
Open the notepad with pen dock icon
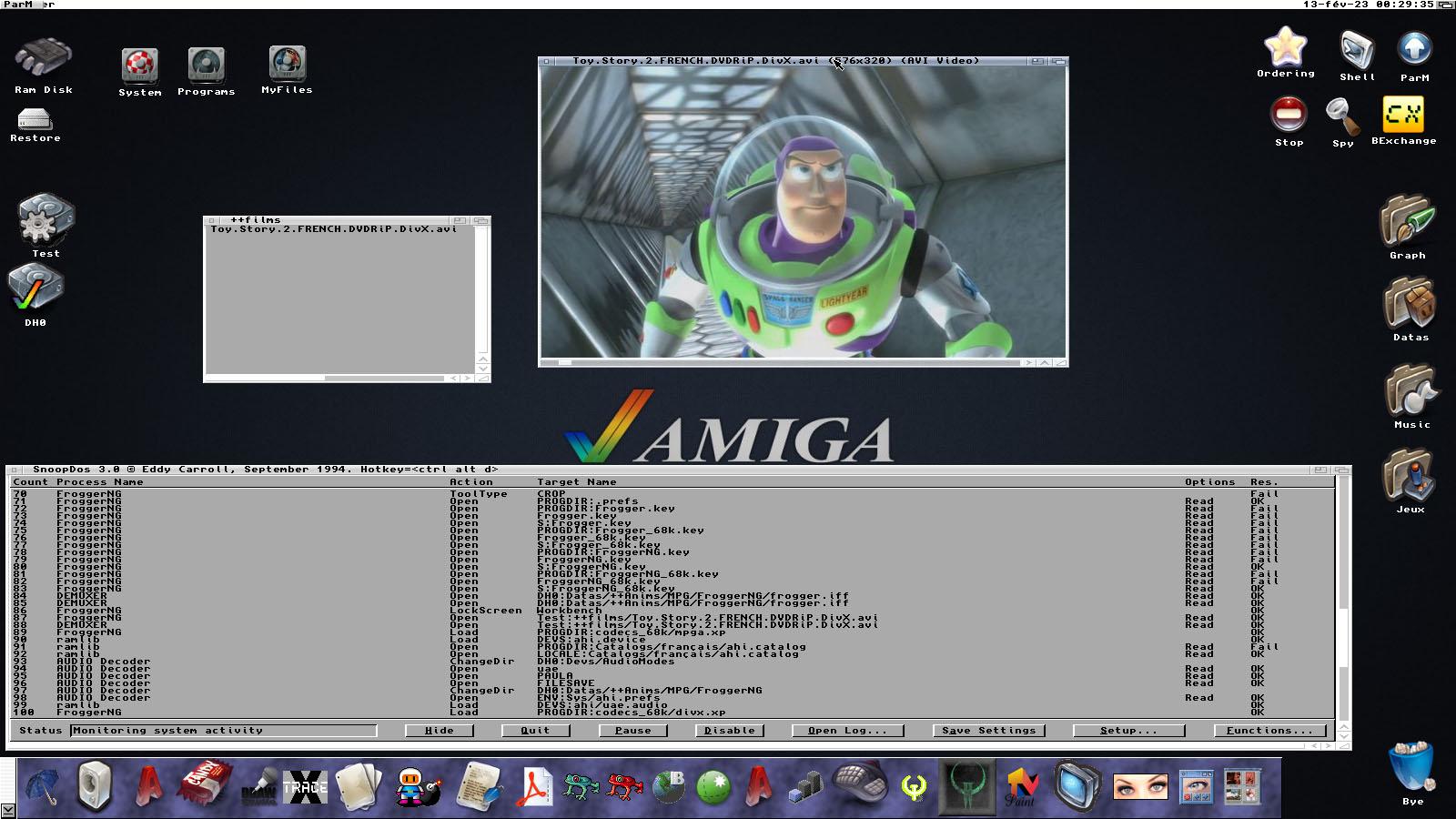click(x=478, y=786)
